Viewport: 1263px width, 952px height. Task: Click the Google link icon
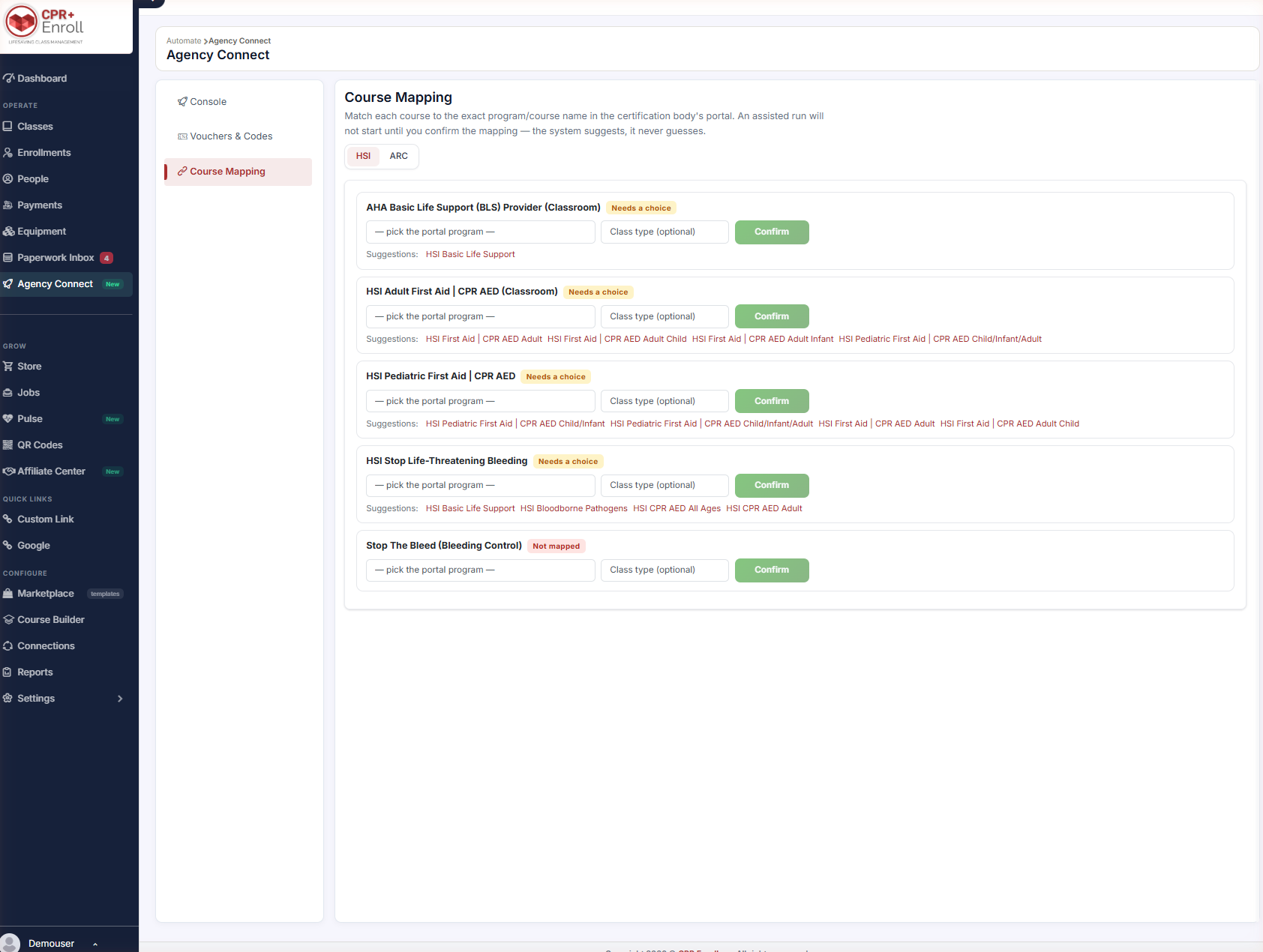(x=8, y=546)
